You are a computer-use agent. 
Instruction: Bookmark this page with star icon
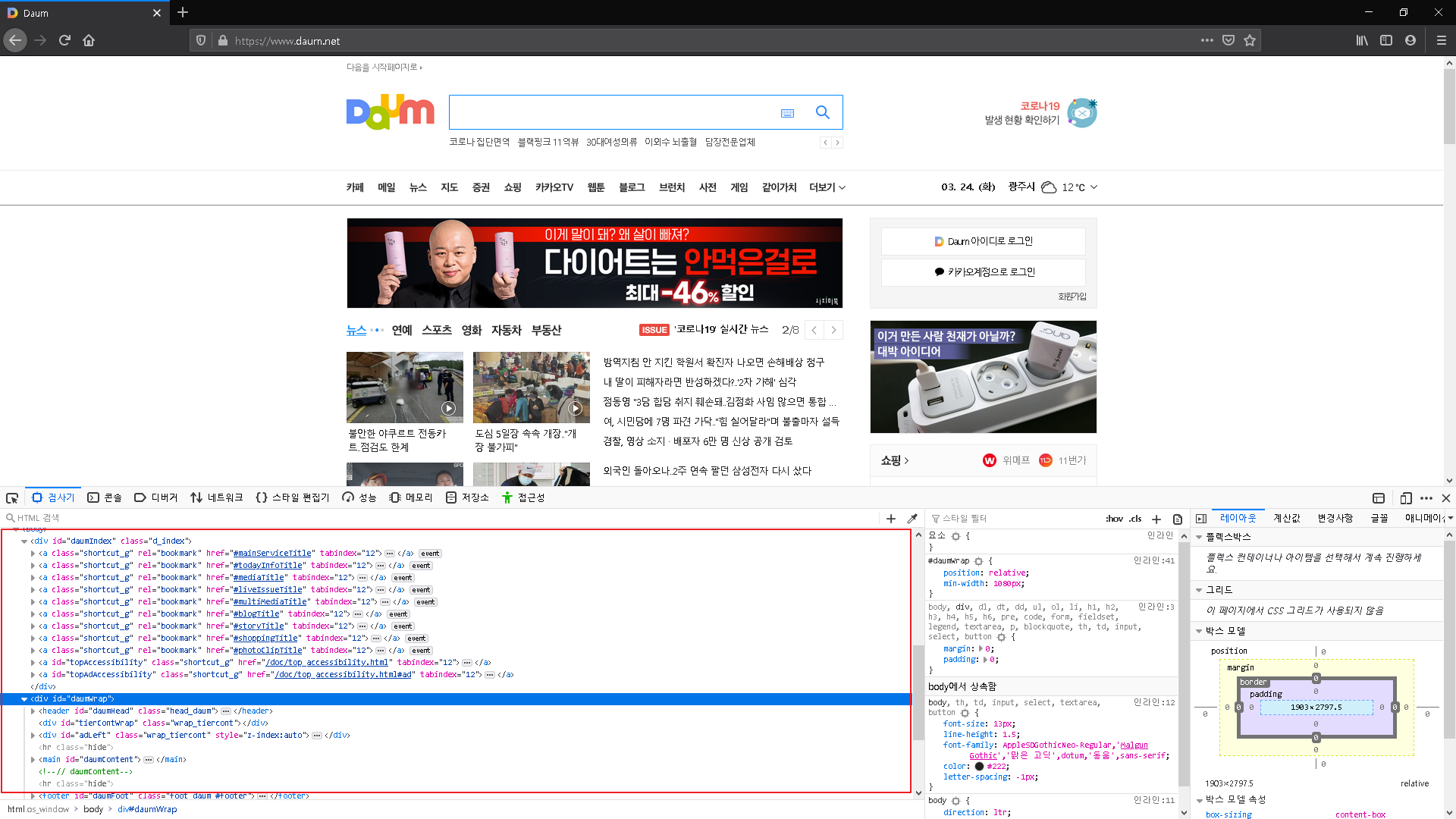pyautogui.click(x=1250, y=41)
